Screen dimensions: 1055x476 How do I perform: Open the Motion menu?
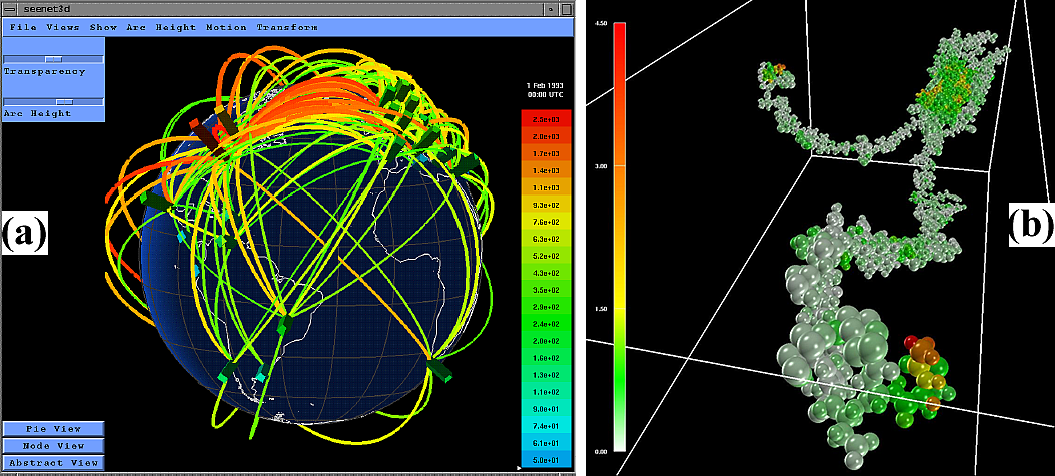click(226, 27)
